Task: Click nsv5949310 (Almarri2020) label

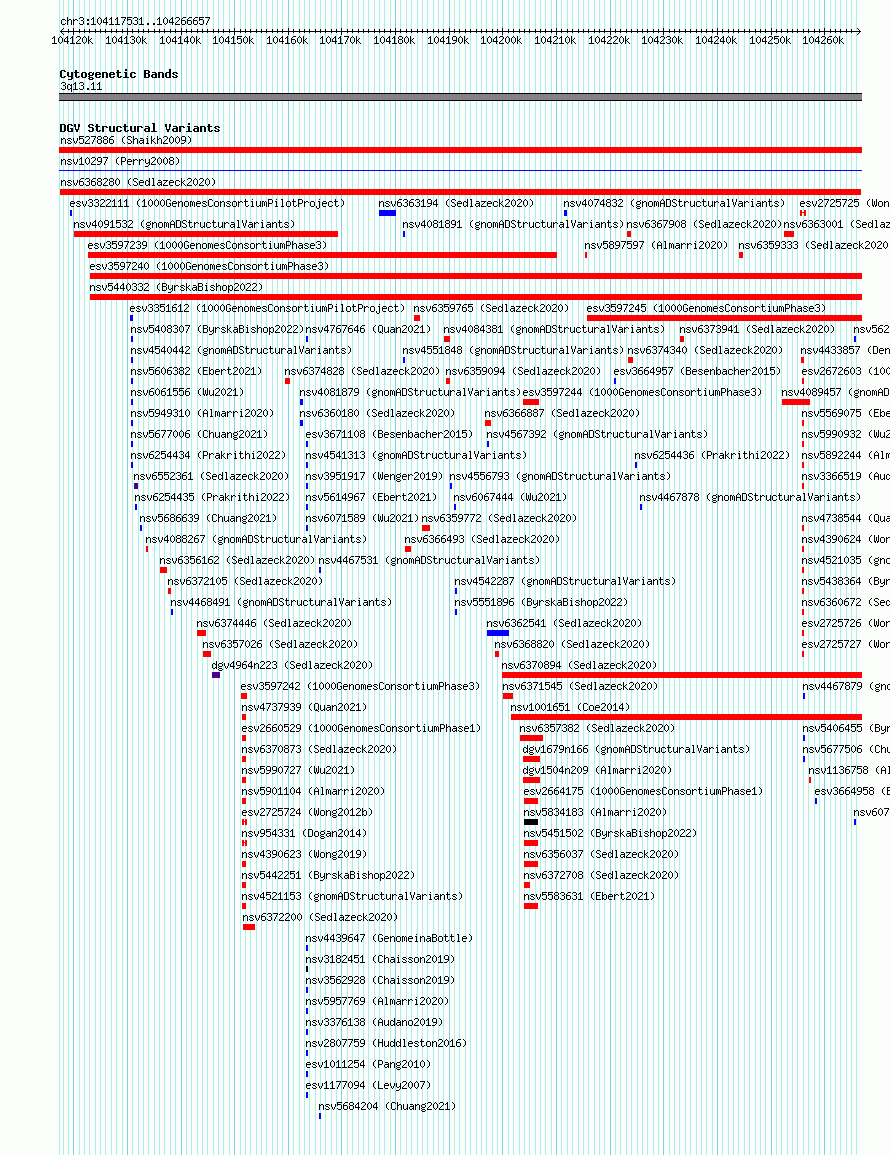Action: (x=202, y=413)
